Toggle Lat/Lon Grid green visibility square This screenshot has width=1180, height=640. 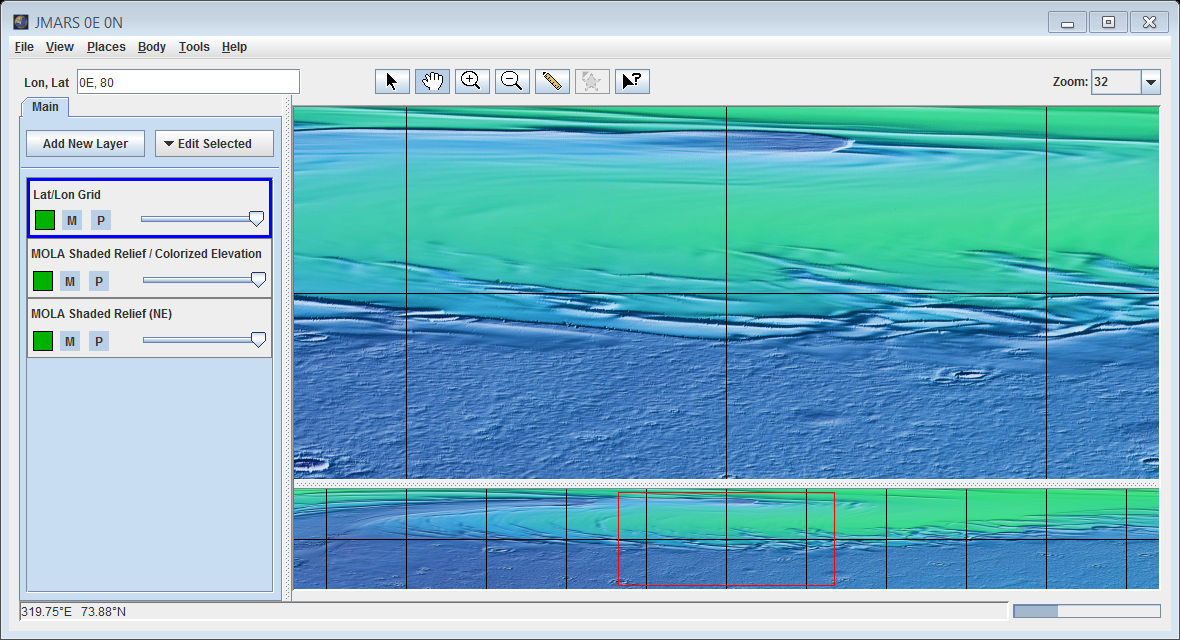tap(45, 220)
